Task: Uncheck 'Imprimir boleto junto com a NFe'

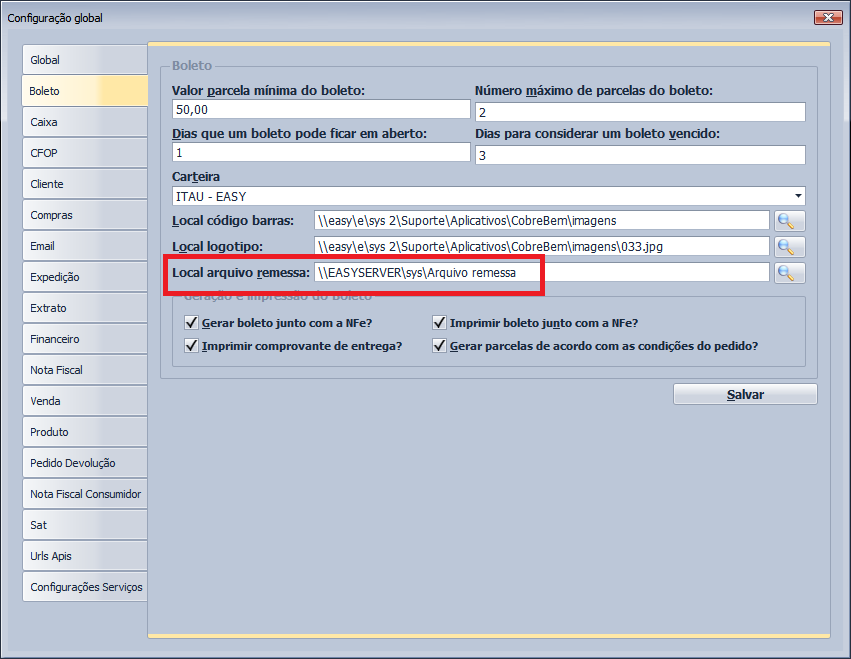Action: (x=439, y=323)
